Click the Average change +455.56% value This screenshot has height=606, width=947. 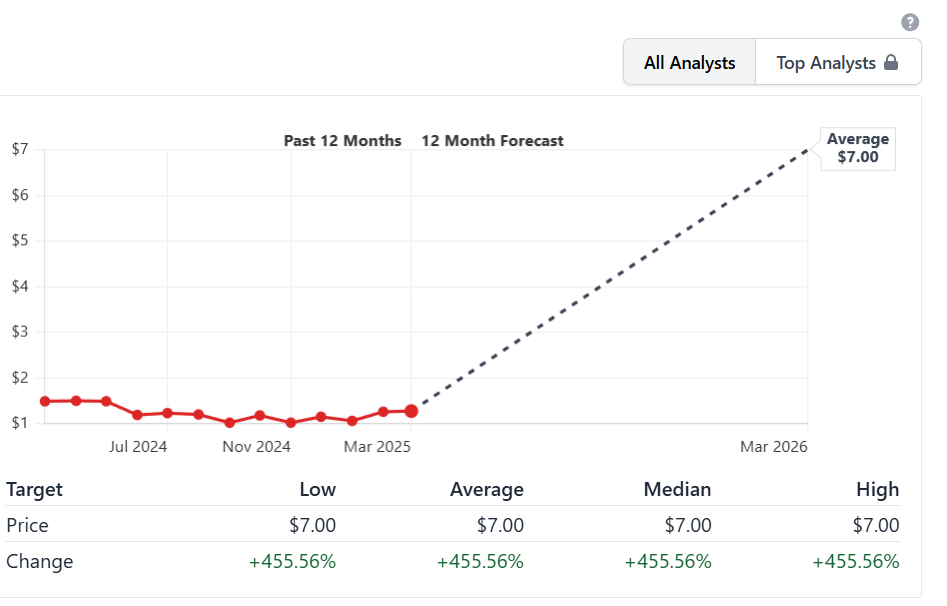[x=480, y=561]
